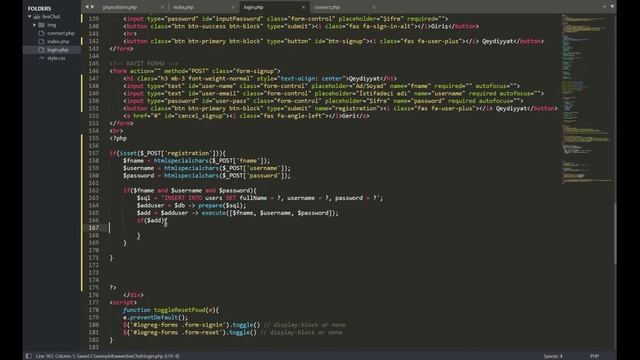Viewport: 640px width, 360px height.
Task: Click the vertical scrollbar thumb
Action: click(x=615, y=233)
